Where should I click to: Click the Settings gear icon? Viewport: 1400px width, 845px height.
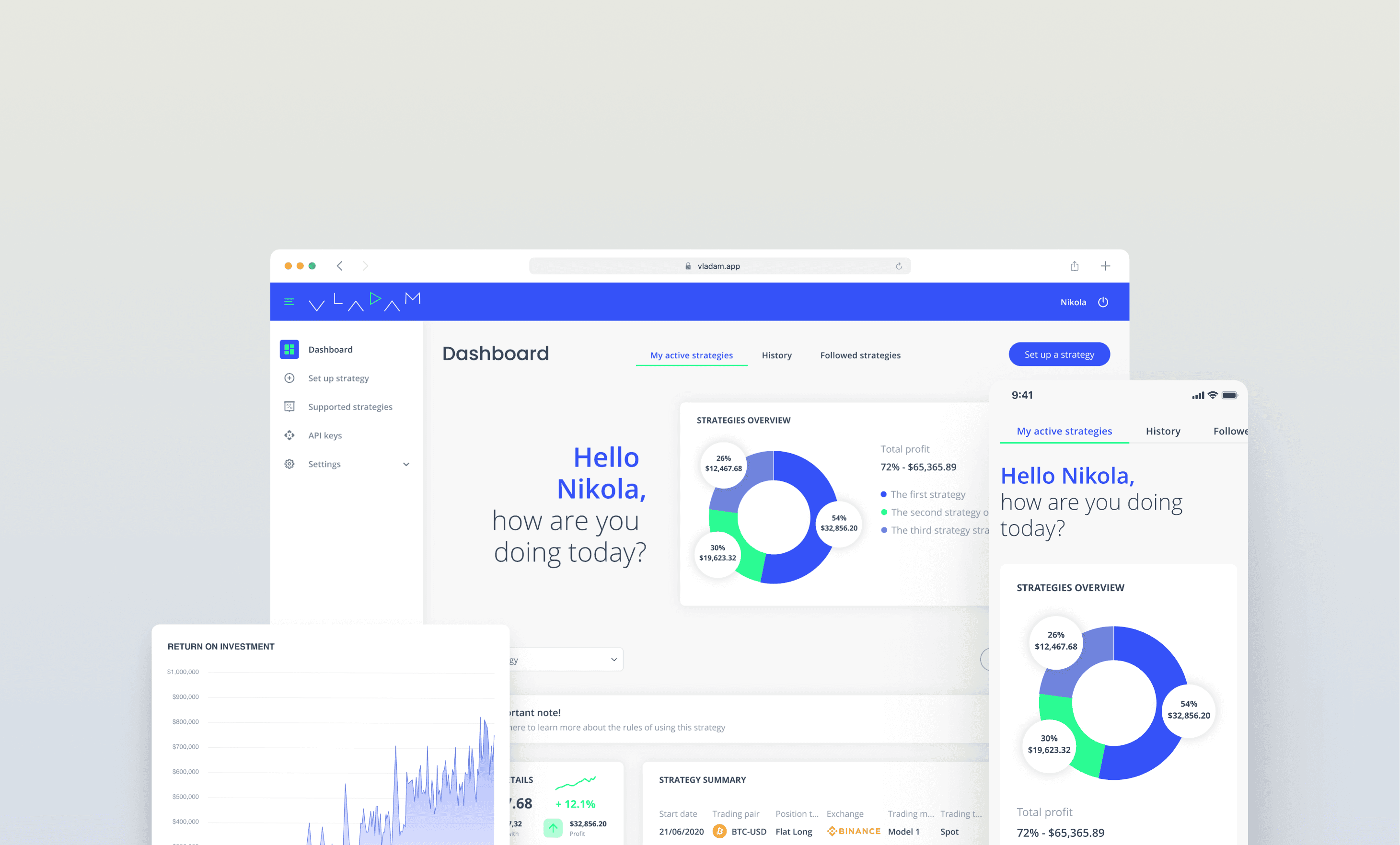289,464
